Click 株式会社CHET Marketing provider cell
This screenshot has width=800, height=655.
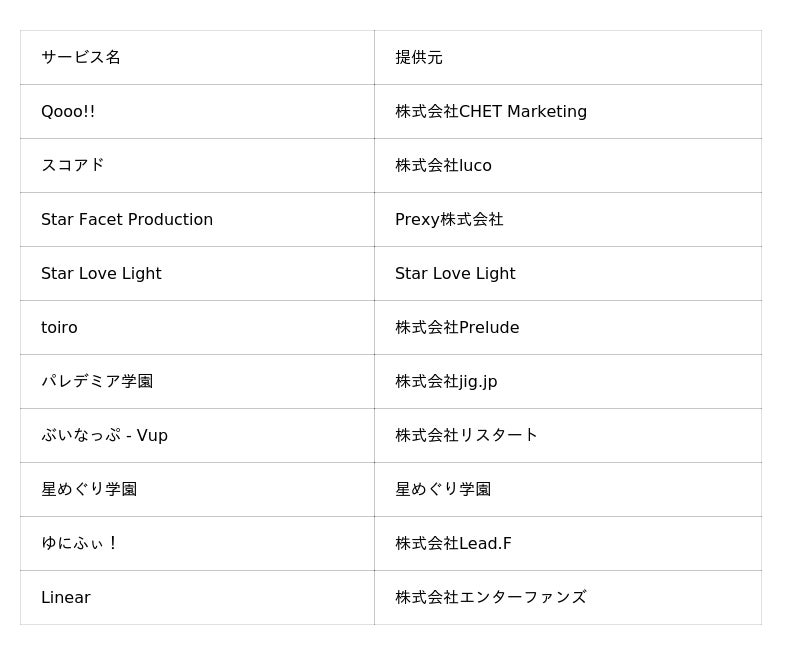[x=491, y=111]
